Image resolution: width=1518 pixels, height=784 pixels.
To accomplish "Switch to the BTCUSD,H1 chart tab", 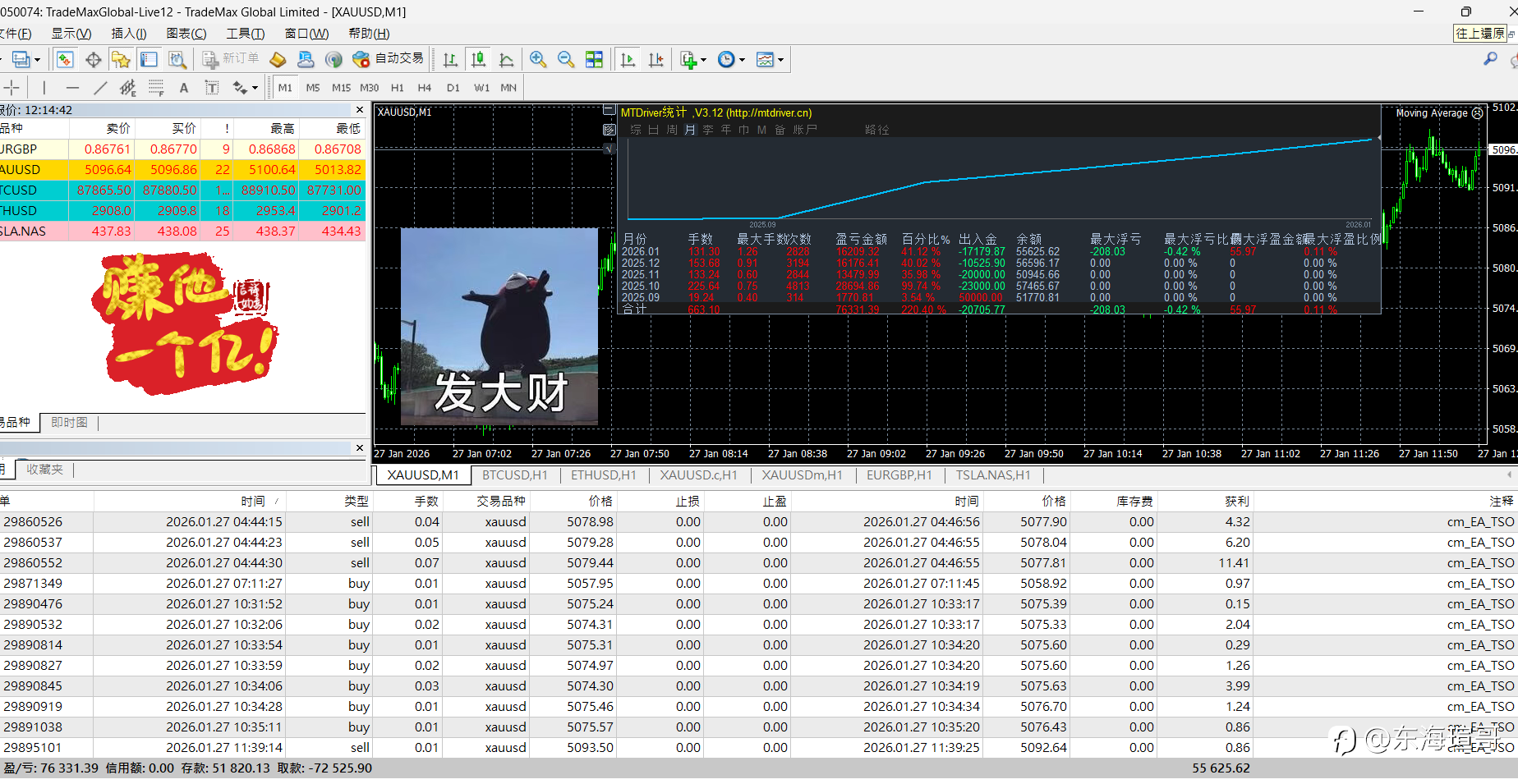I will [515, 475].
